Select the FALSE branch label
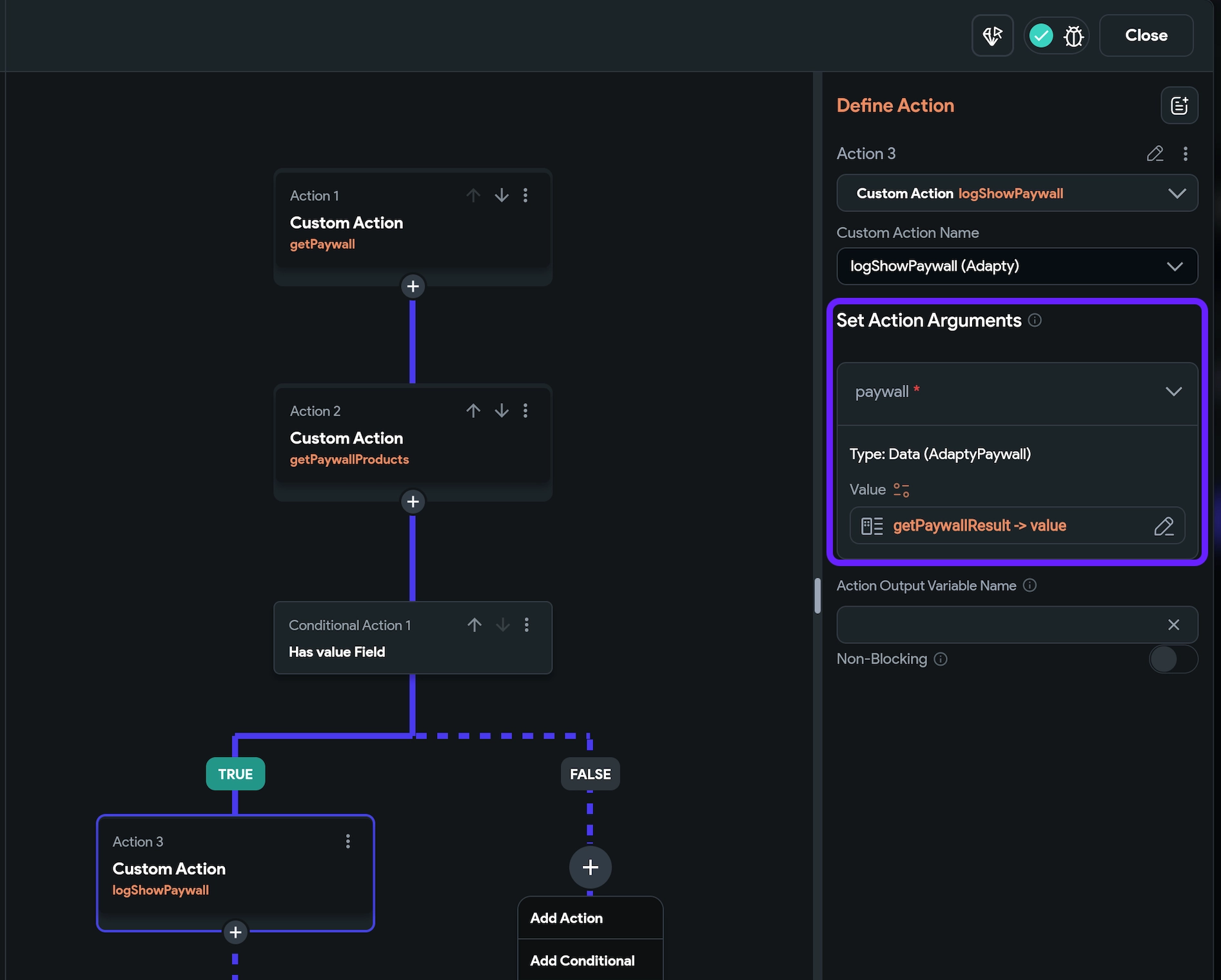This screenshot has width=1221, height=980. (590, 774)
